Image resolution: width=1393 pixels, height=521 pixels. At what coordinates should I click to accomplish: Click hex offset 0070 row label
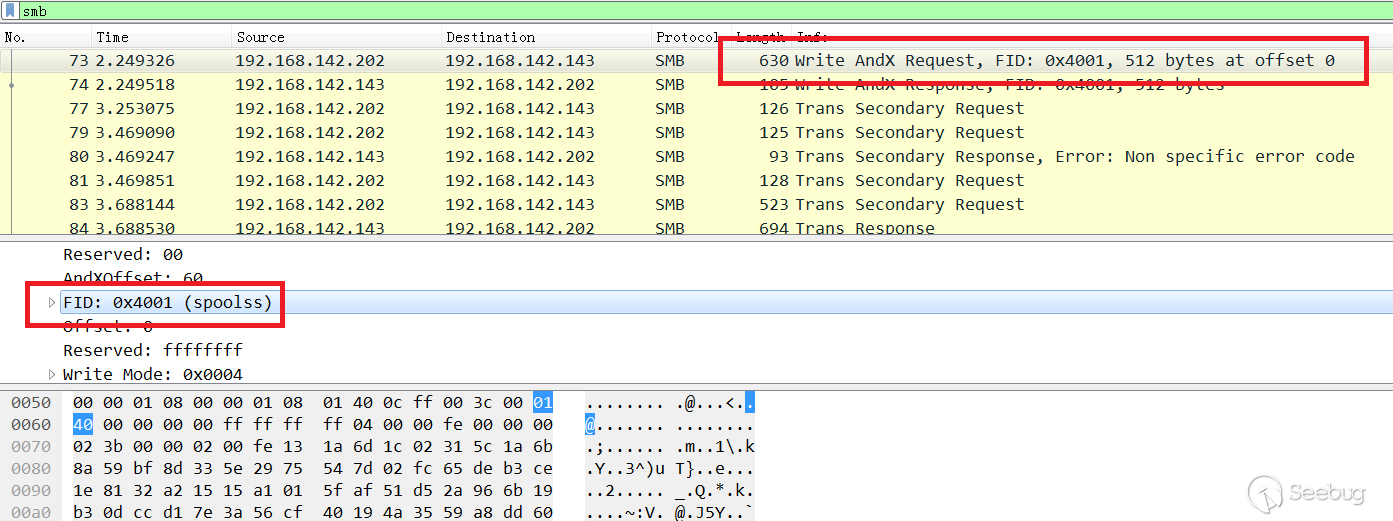click(x=31, y=447)
